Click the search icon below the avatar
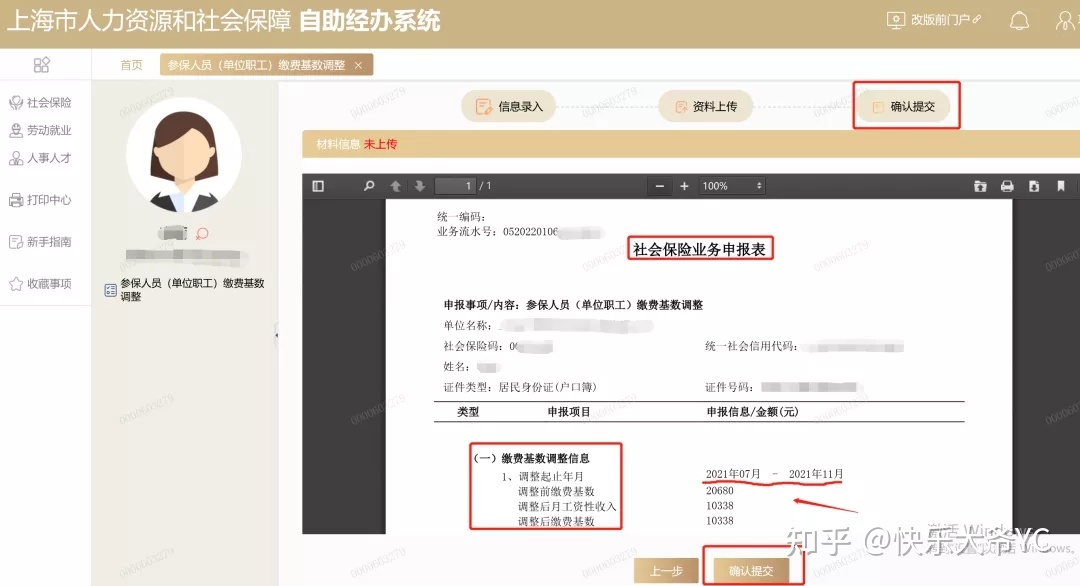This screenshot has width=1080, height=586. pyautogui.click(x=202, y=234)
